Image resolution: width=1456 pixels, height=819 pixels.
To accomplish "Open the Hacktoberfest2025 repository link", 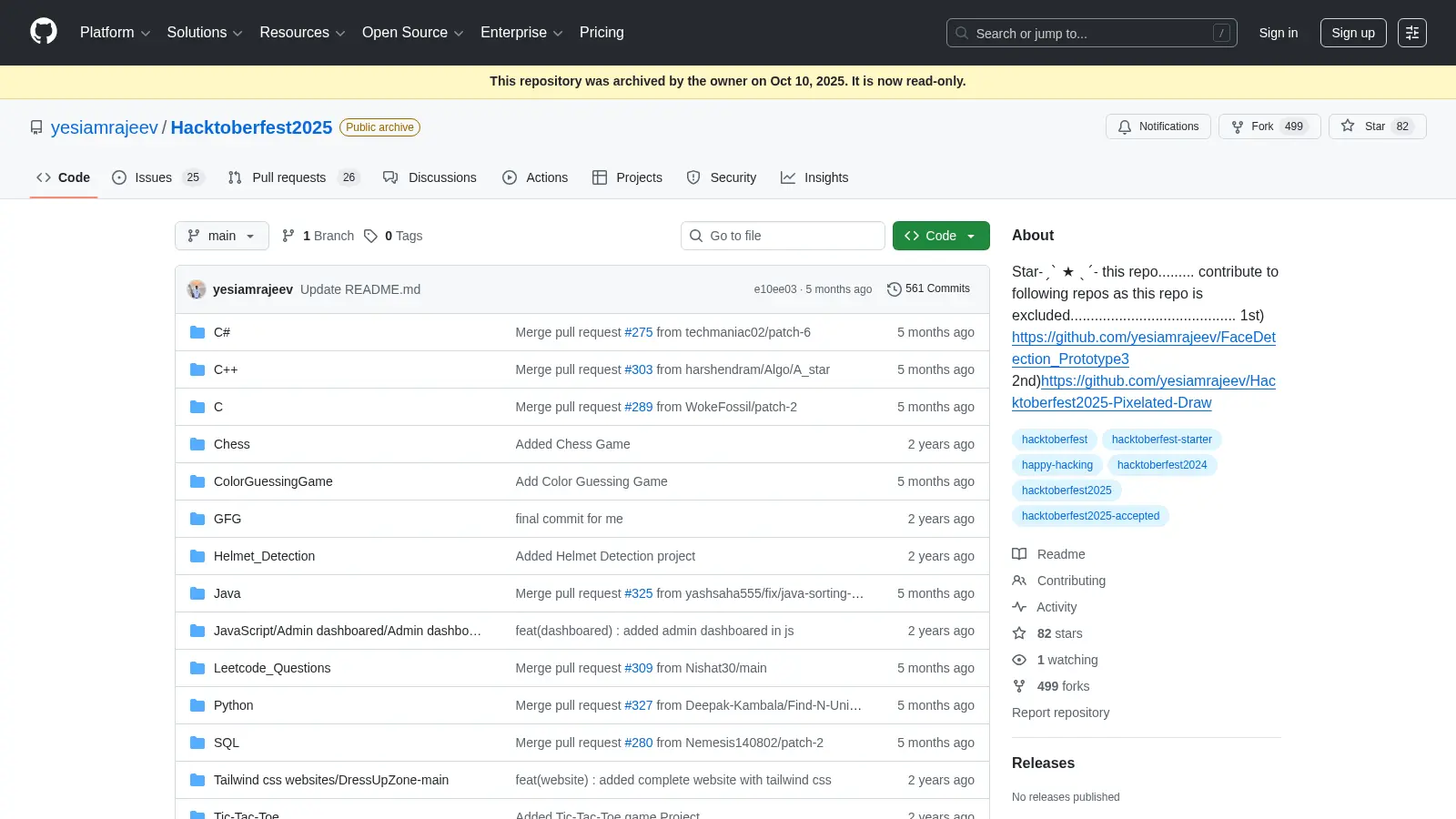I will tap(251, 127).
